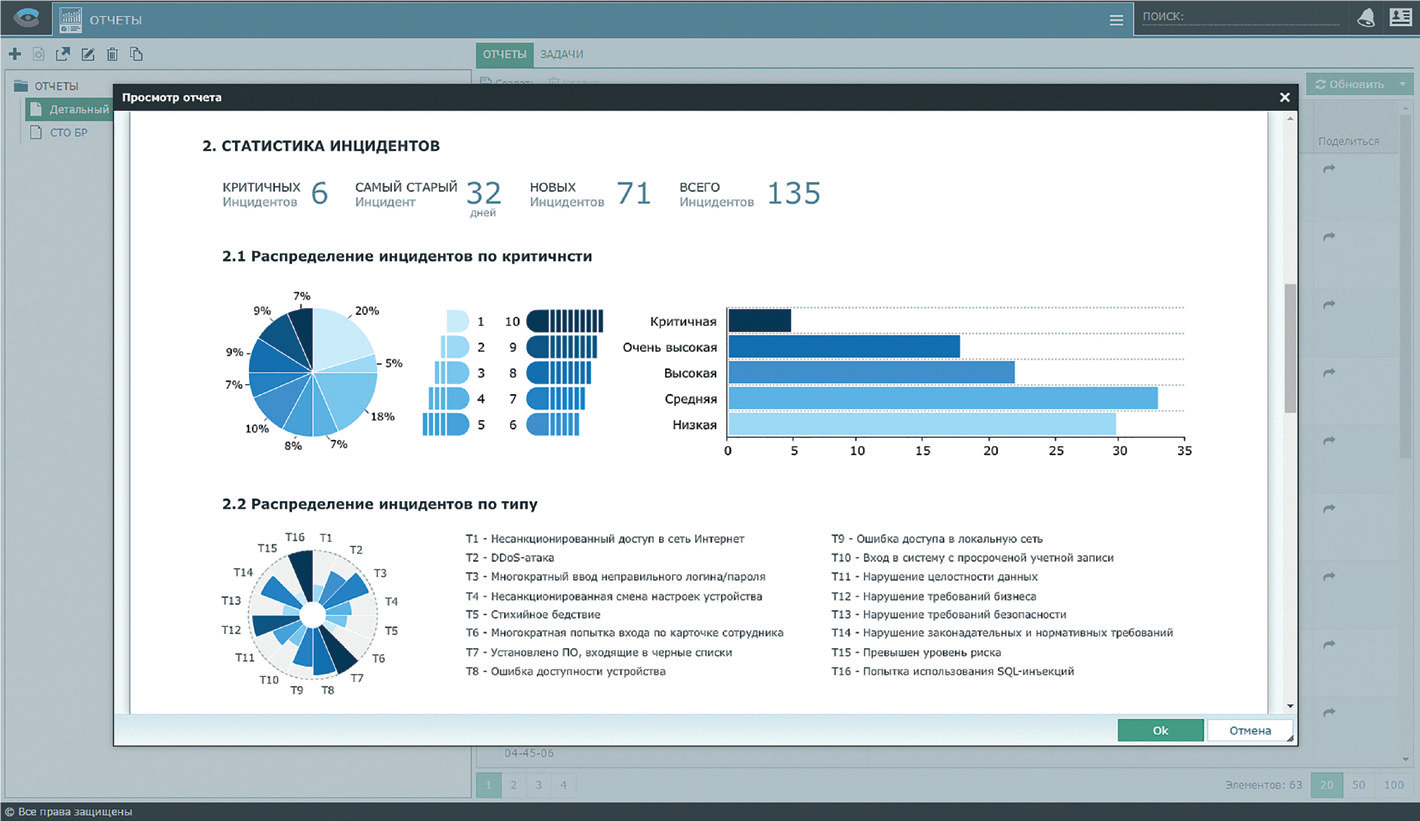Set page size to 20 elements
Viewport: 1420px width, 821px height.
[1326, 785]
